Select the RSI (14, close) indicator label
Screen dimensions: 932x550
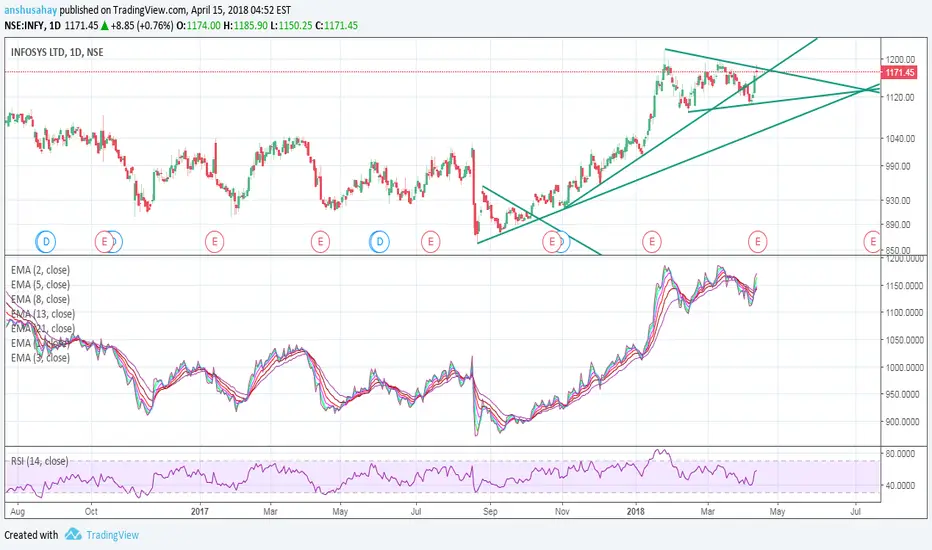39,461
